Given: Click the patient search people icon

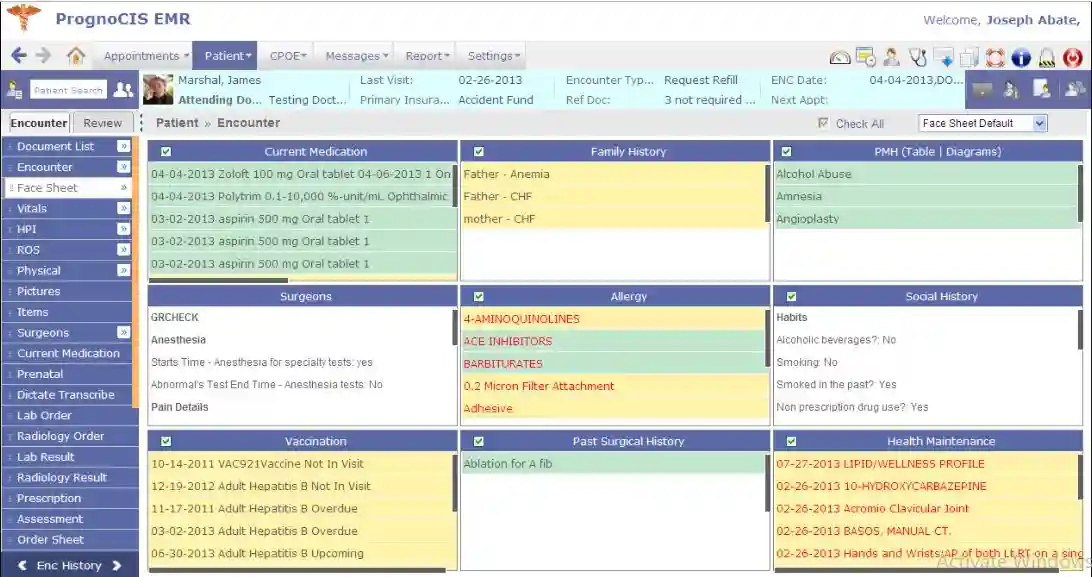Looking at the screenshot, I should 123,89.
